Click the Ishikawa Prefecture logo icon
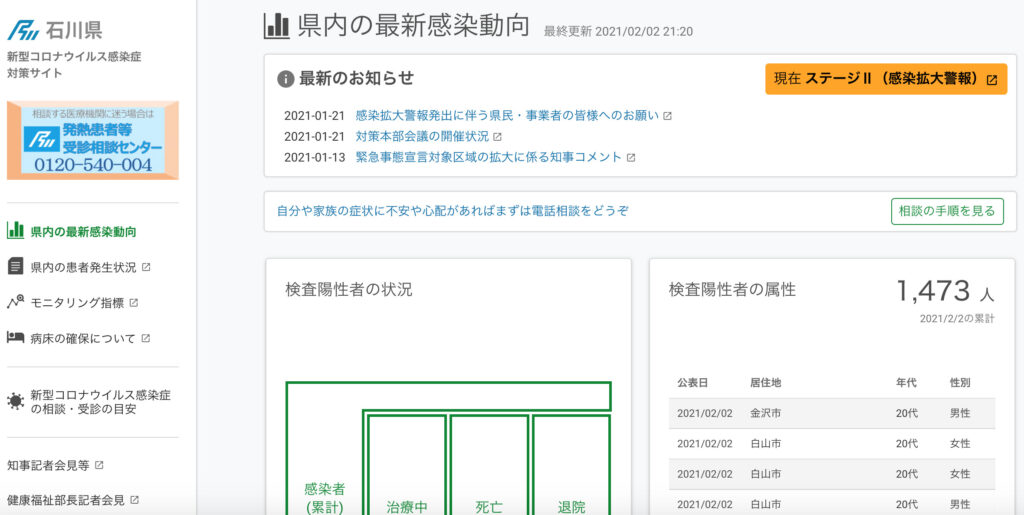1024x515 pixels. click(24, 29)
